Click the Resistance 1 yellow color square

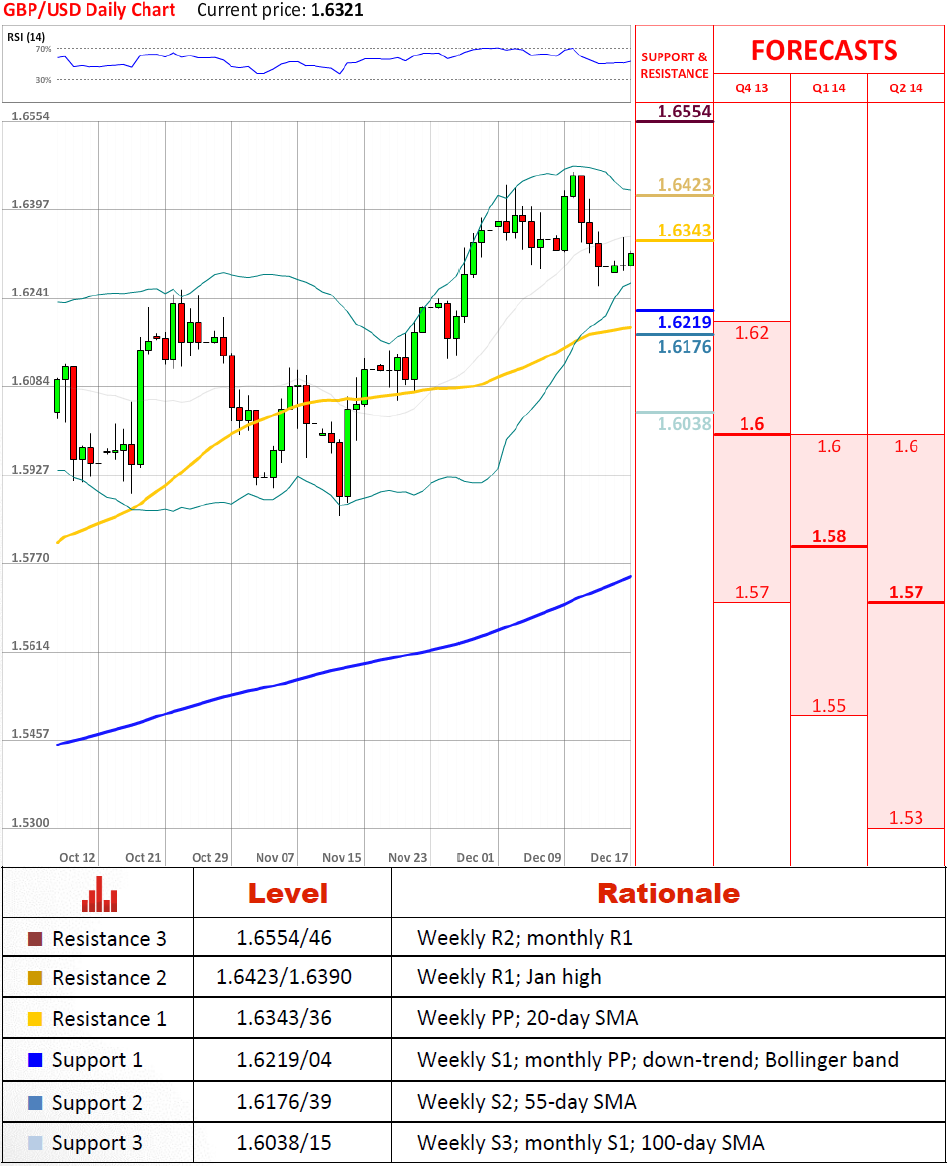(x=35, y=1019)
